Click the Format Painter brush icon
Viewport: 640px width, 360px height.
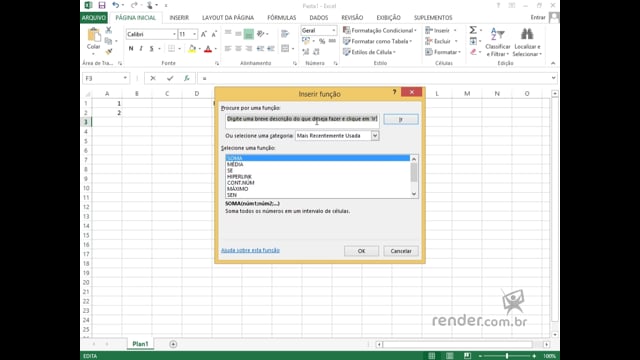[109, 51]
